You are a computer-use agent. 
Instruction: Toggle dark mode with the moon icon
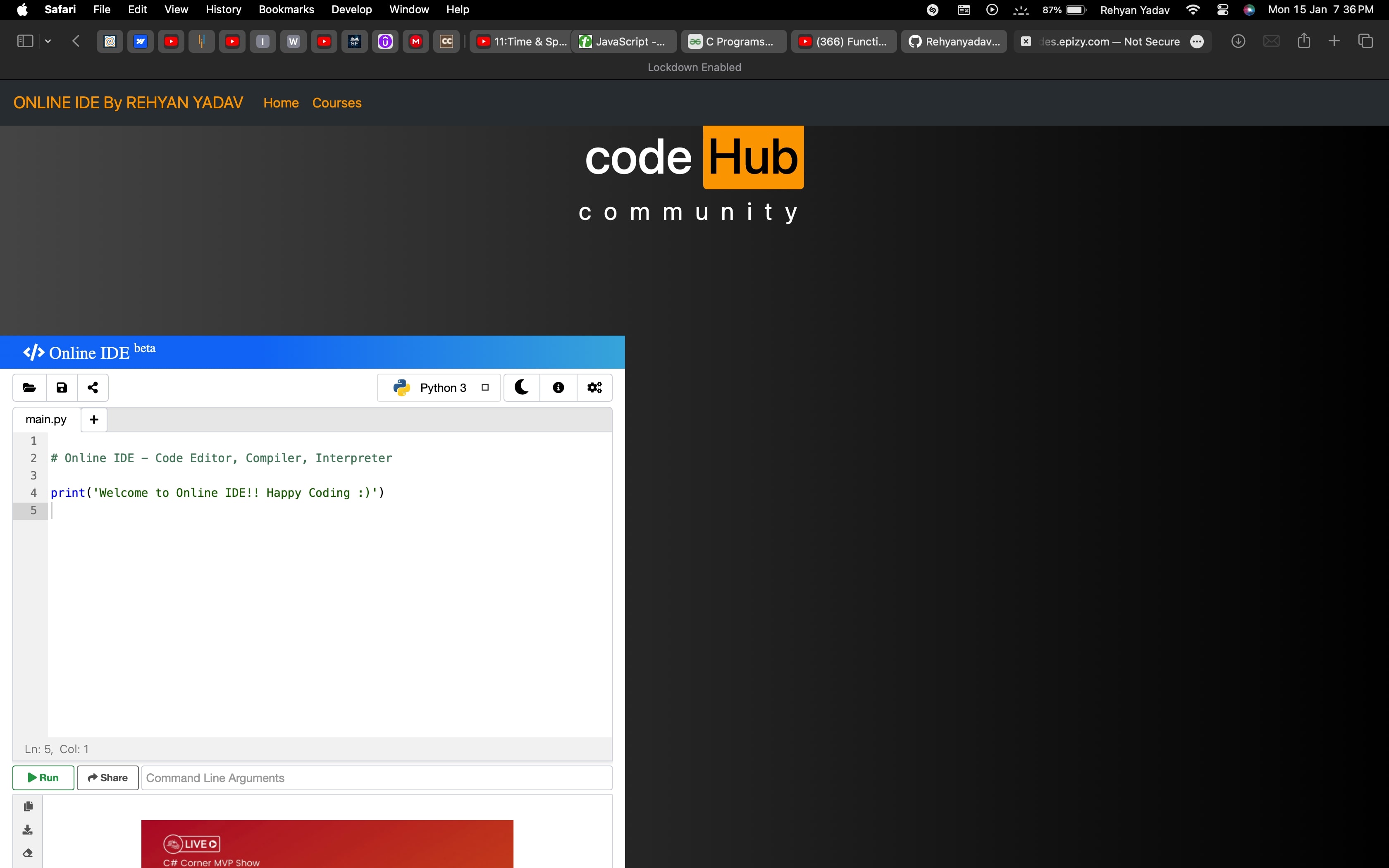pyautogui.click(x=521, y=388)
